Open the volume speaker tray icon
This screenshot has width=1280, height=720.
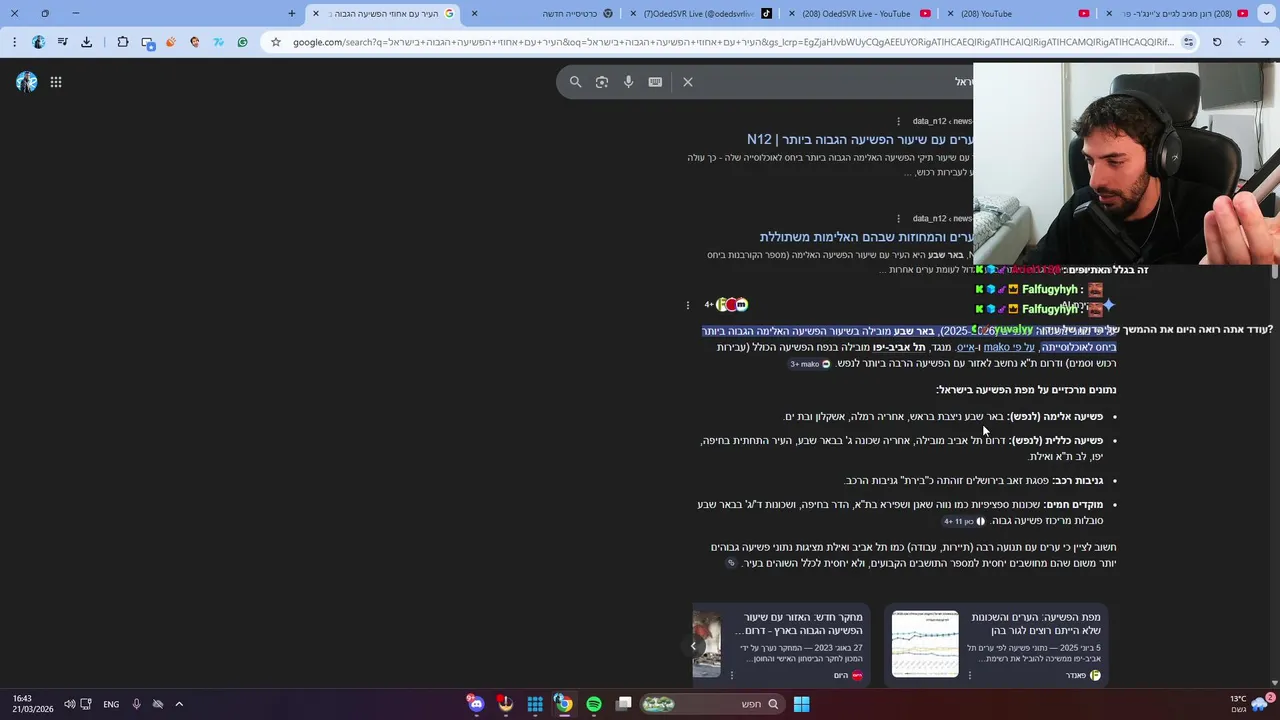[x=69, y=704]
